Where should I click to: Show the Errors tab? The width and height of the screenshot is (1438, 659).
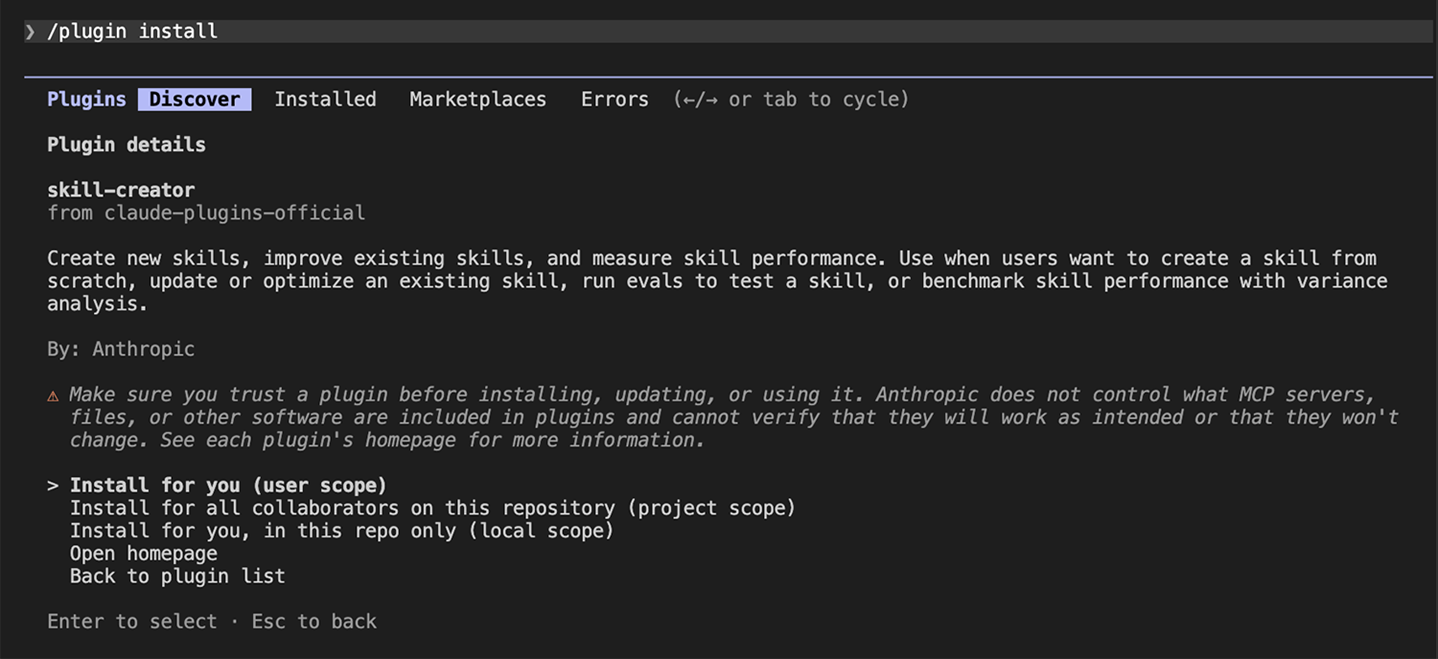coord(614,99)
